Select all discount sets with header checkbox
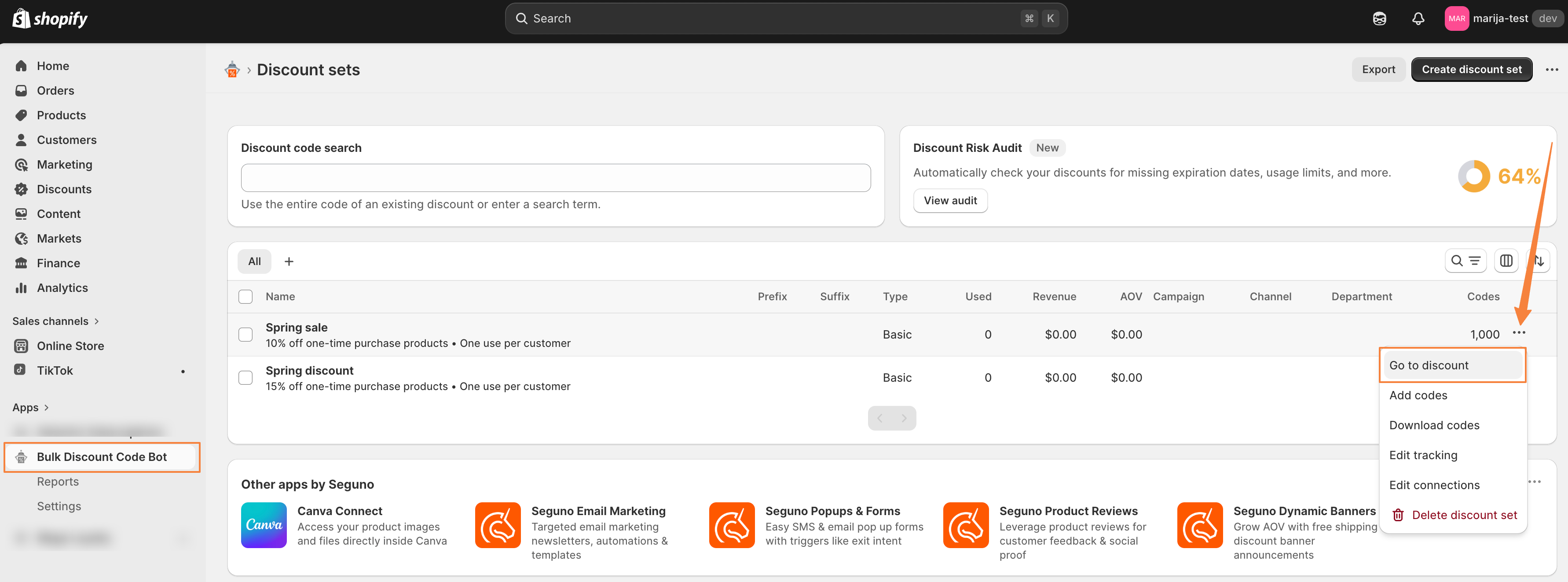The image size is (1568, 582). tap(245, 296)
